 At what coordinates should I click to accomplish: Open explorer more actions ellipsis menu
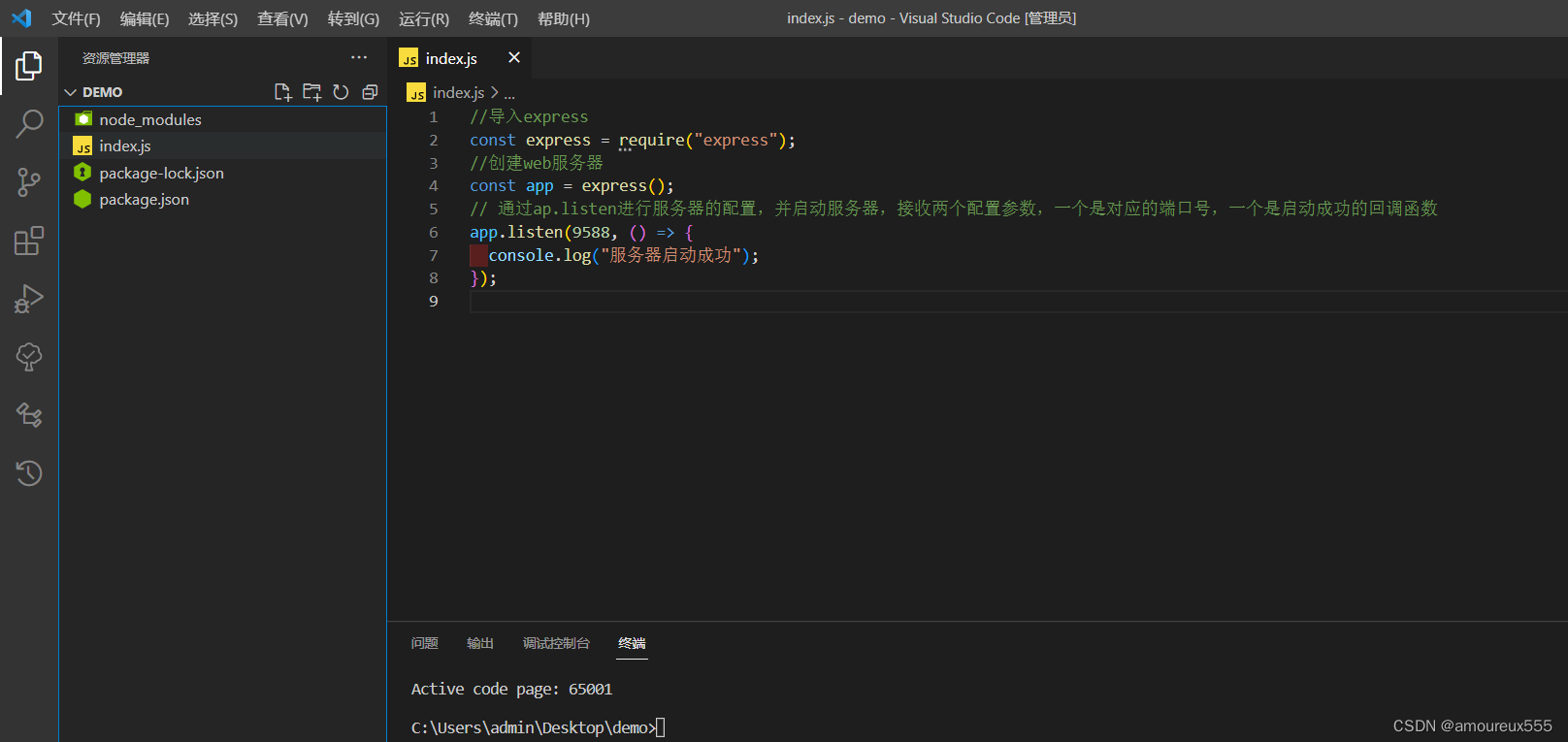pyautogui.click(x=359, y=58)
